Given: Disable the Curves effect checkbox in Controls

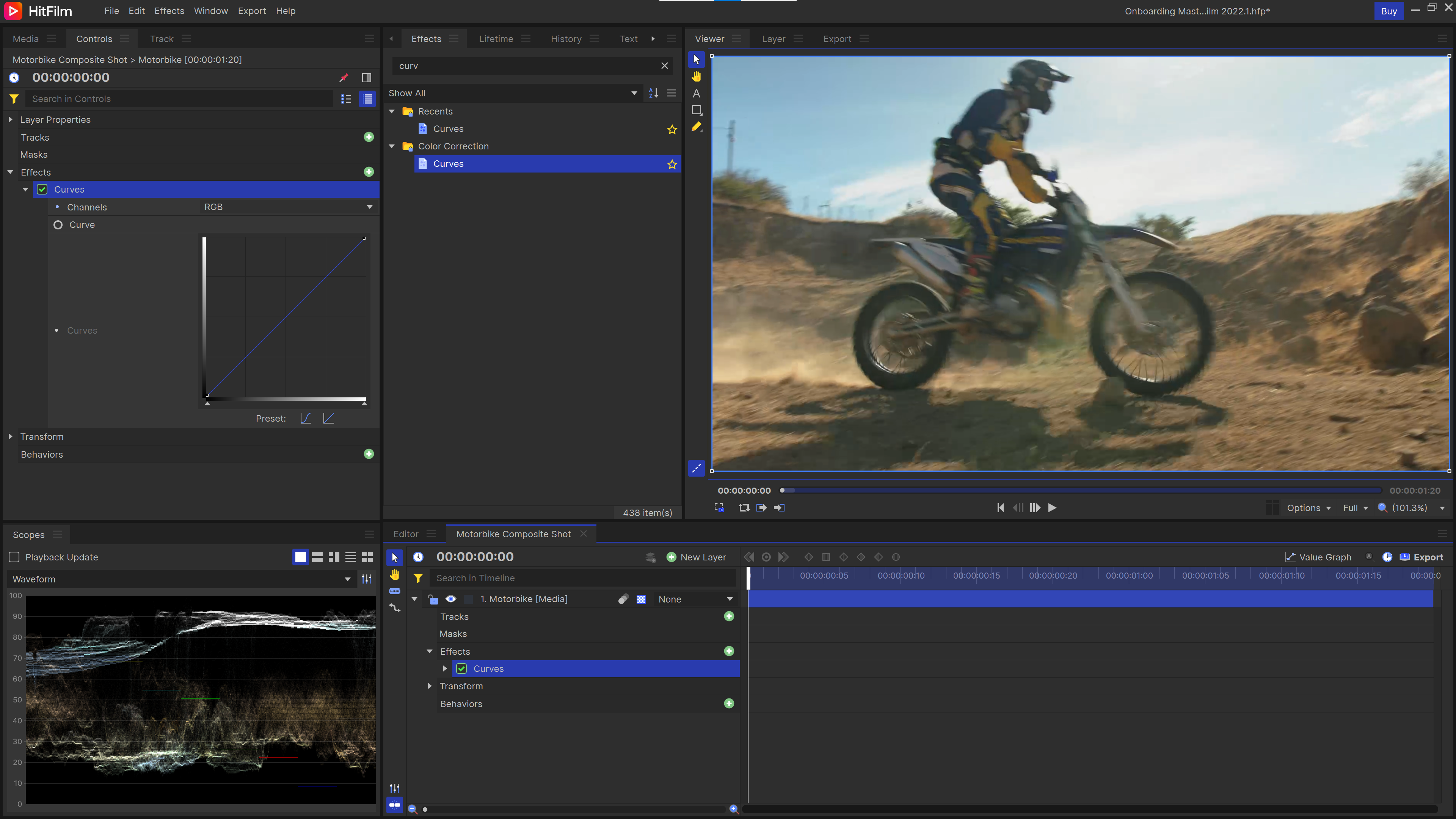Looking at the screenshot, I should pos(42,189).
